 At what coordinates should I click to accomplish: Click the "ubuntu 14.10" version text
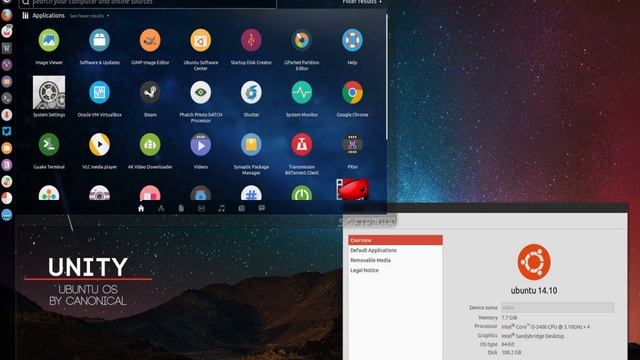click(x=534, y=291)
